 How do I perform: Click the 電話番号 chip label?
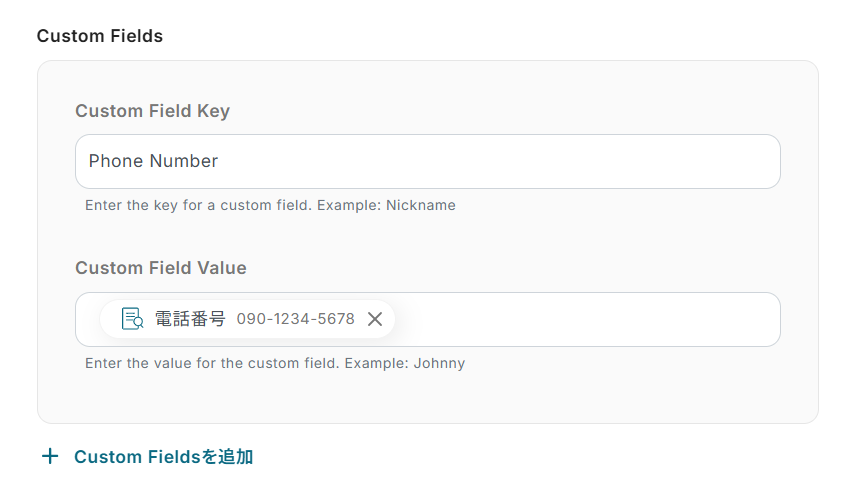[x=190, y=319]
